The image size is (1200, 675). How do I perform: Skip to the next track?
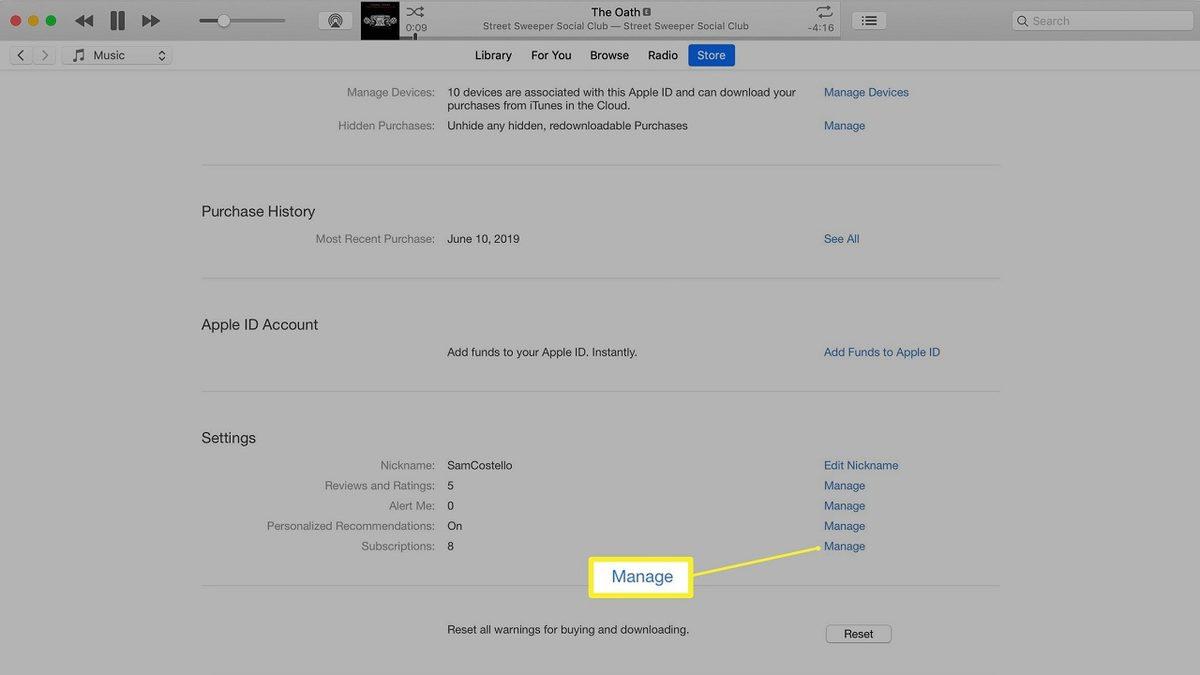pos(151,19)
